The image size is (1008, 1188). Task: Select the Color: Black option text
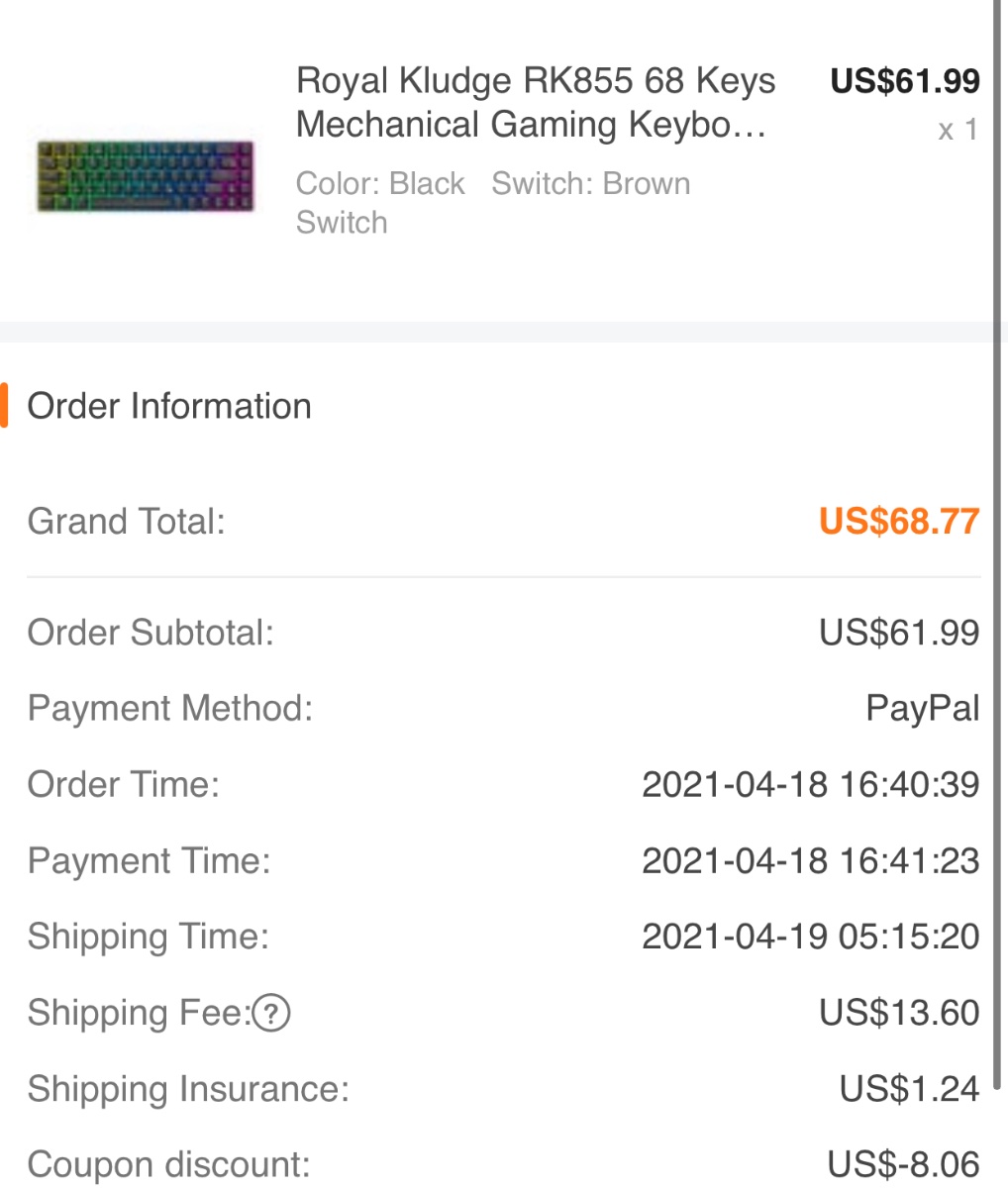click(380, 183)
